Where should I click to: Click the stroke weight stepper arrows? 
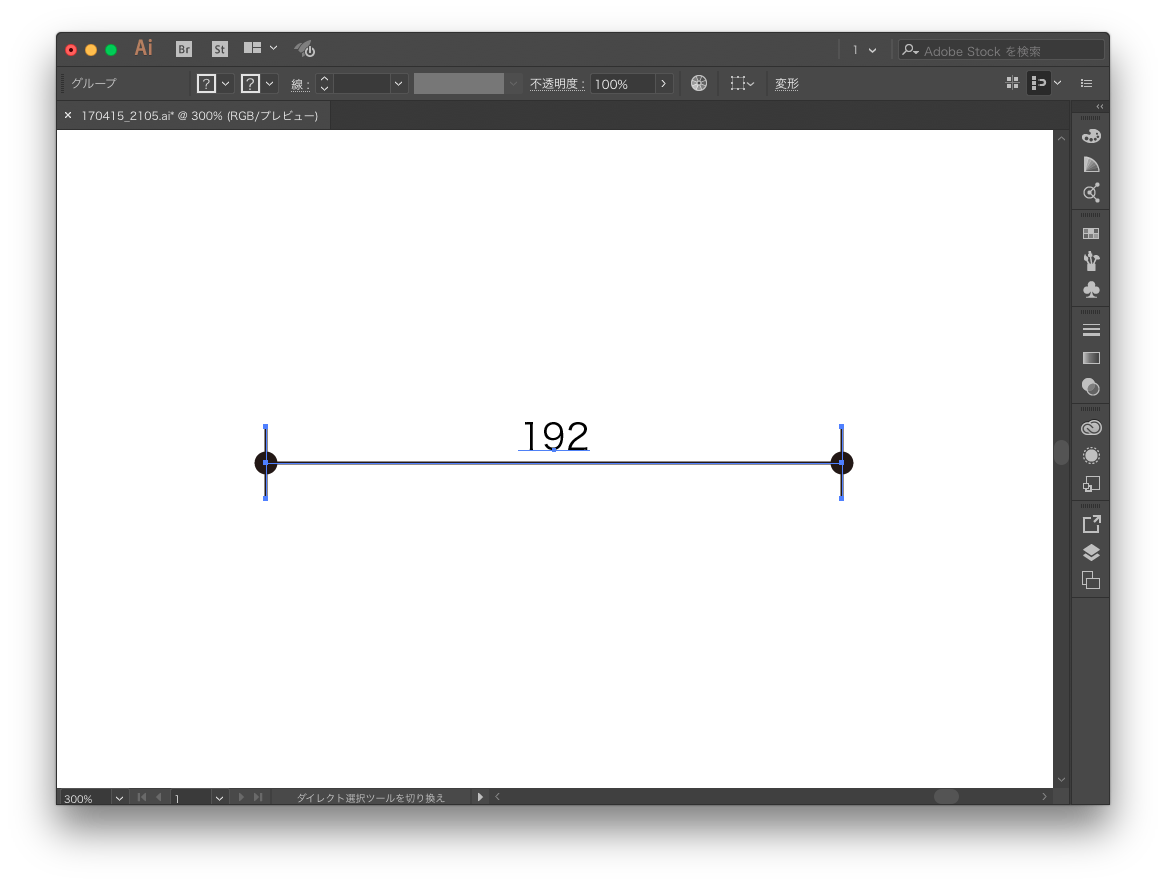coord(324,83)
